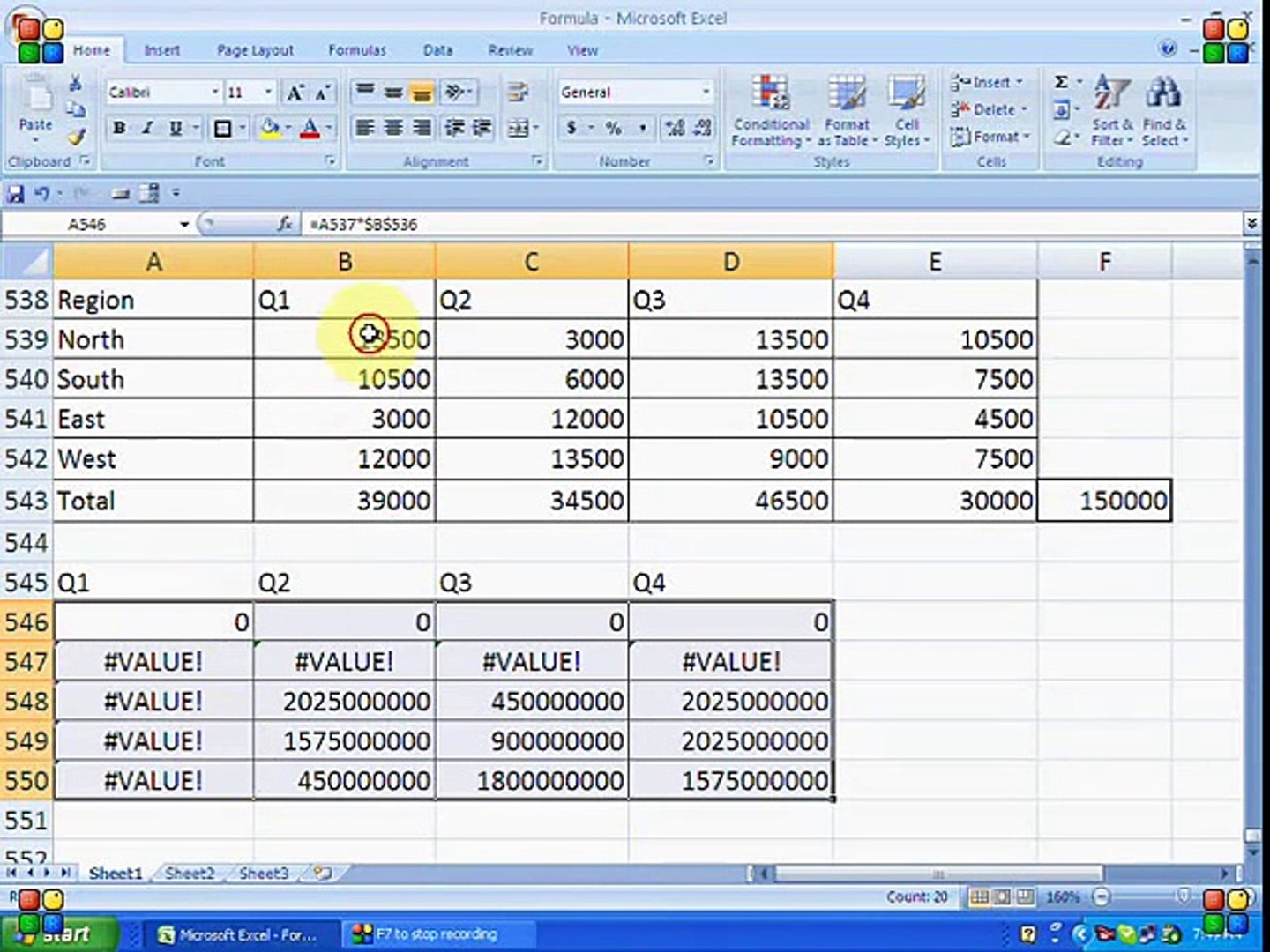Toggle Top Align in Alignment group
The width and height of the screenshot is (1270, 952).
tap(365, 92)
